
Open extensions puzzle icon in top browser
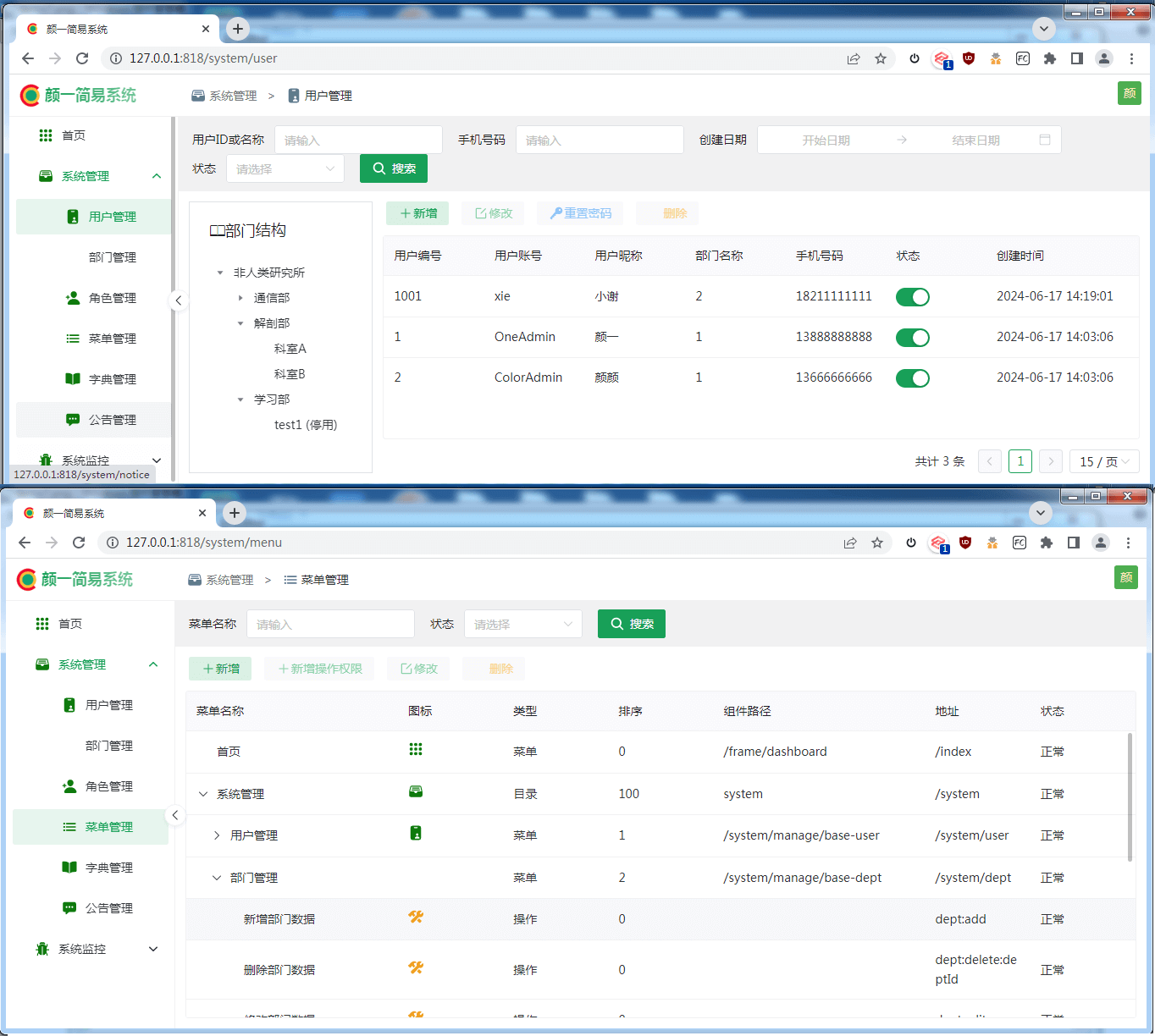[x=1050, y=58]
